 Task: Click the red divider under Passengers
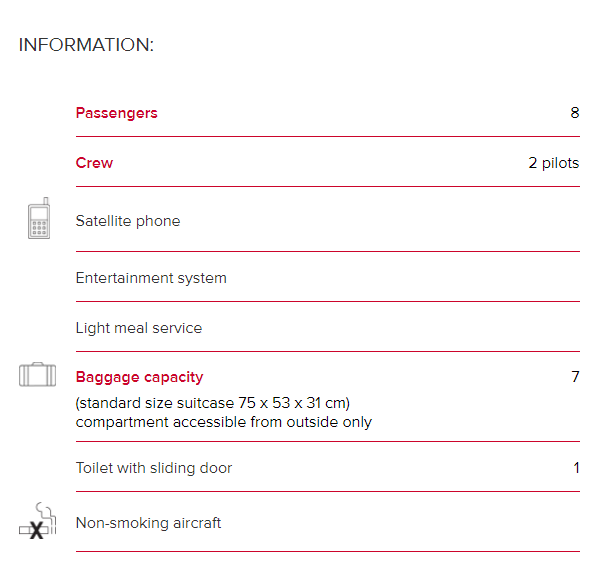328,136
